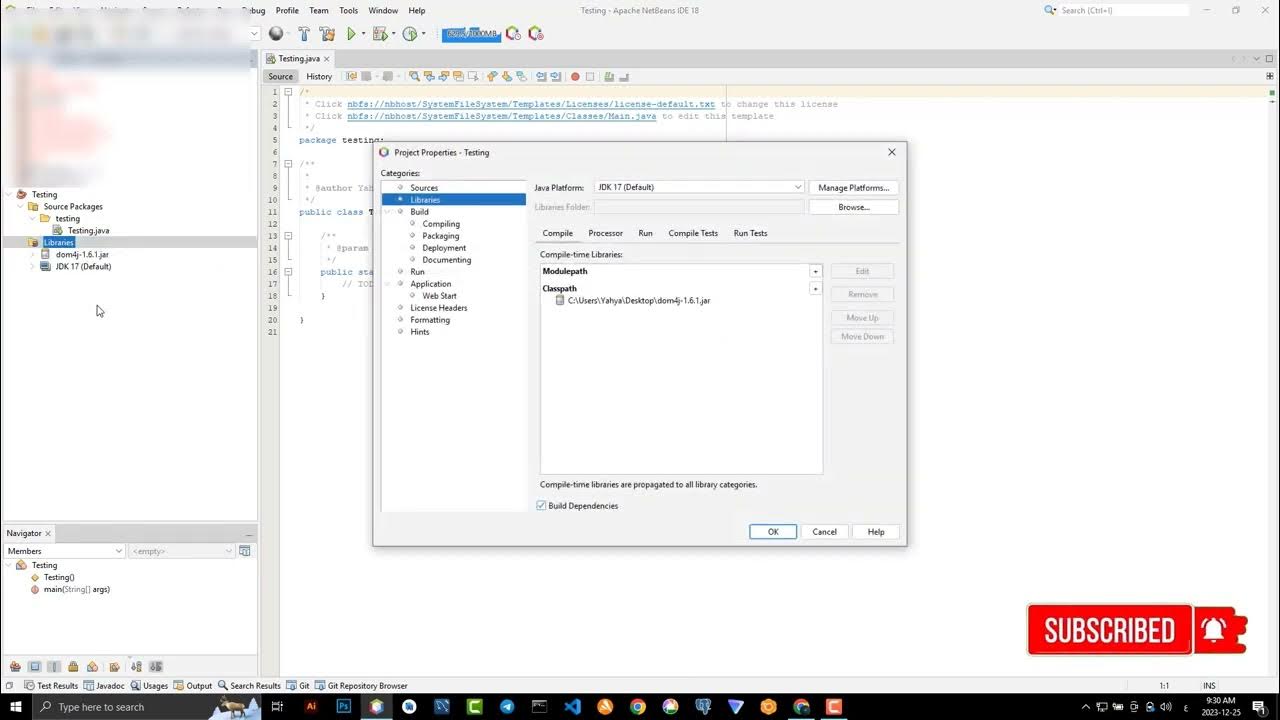Click first Navigator filter icon at bottom
The width and height of the screenshot is (1280, 720).
click(x=14, y=667)
